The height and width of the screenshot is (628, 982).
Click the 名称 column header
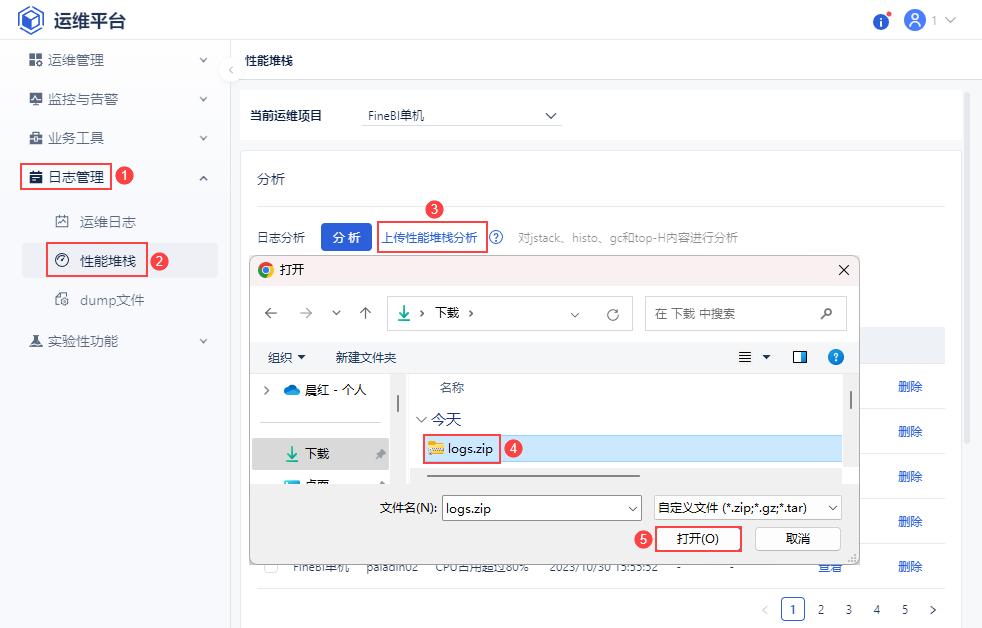(452, 388)
